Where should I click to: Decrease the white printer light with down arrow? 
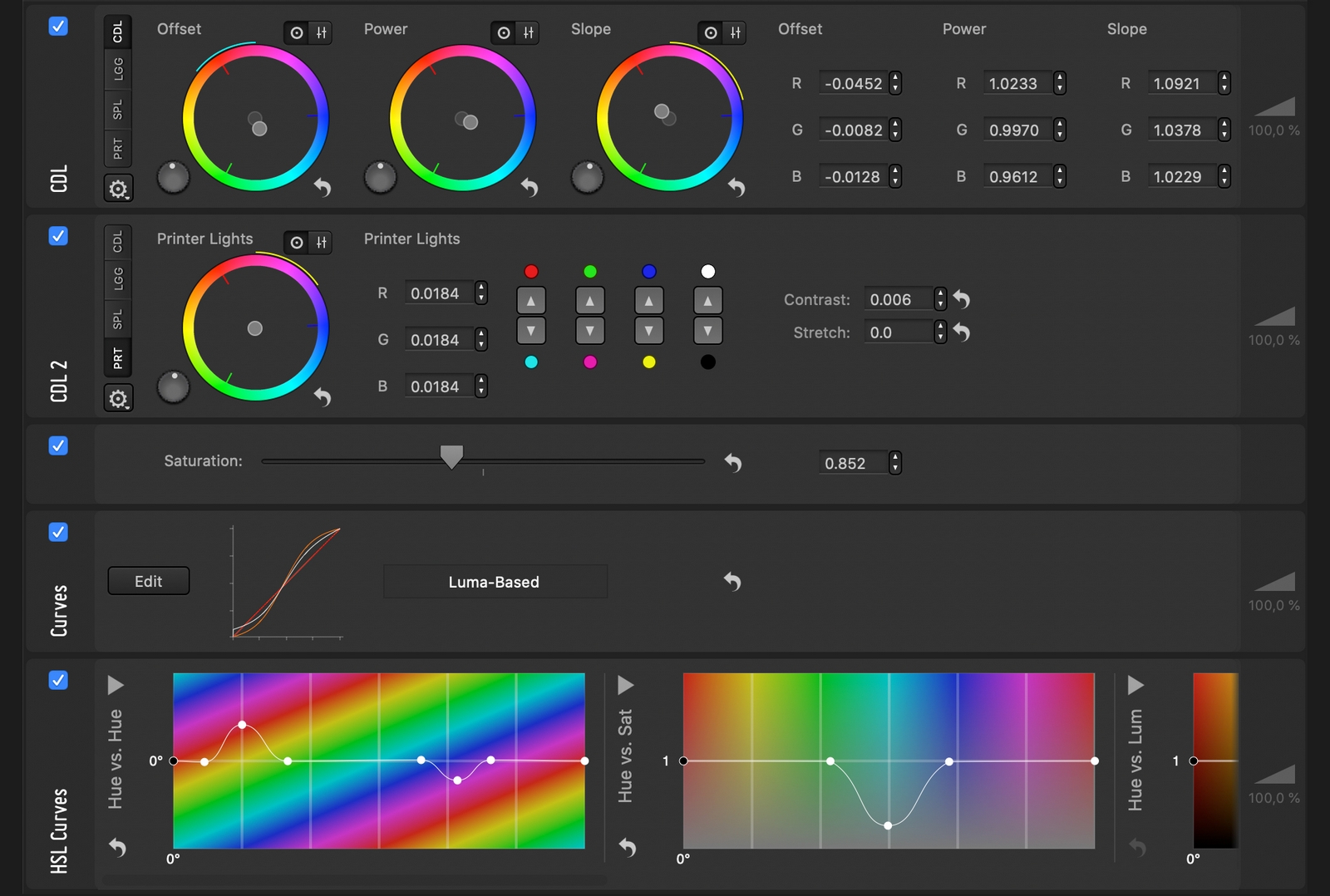pos(707,331)
